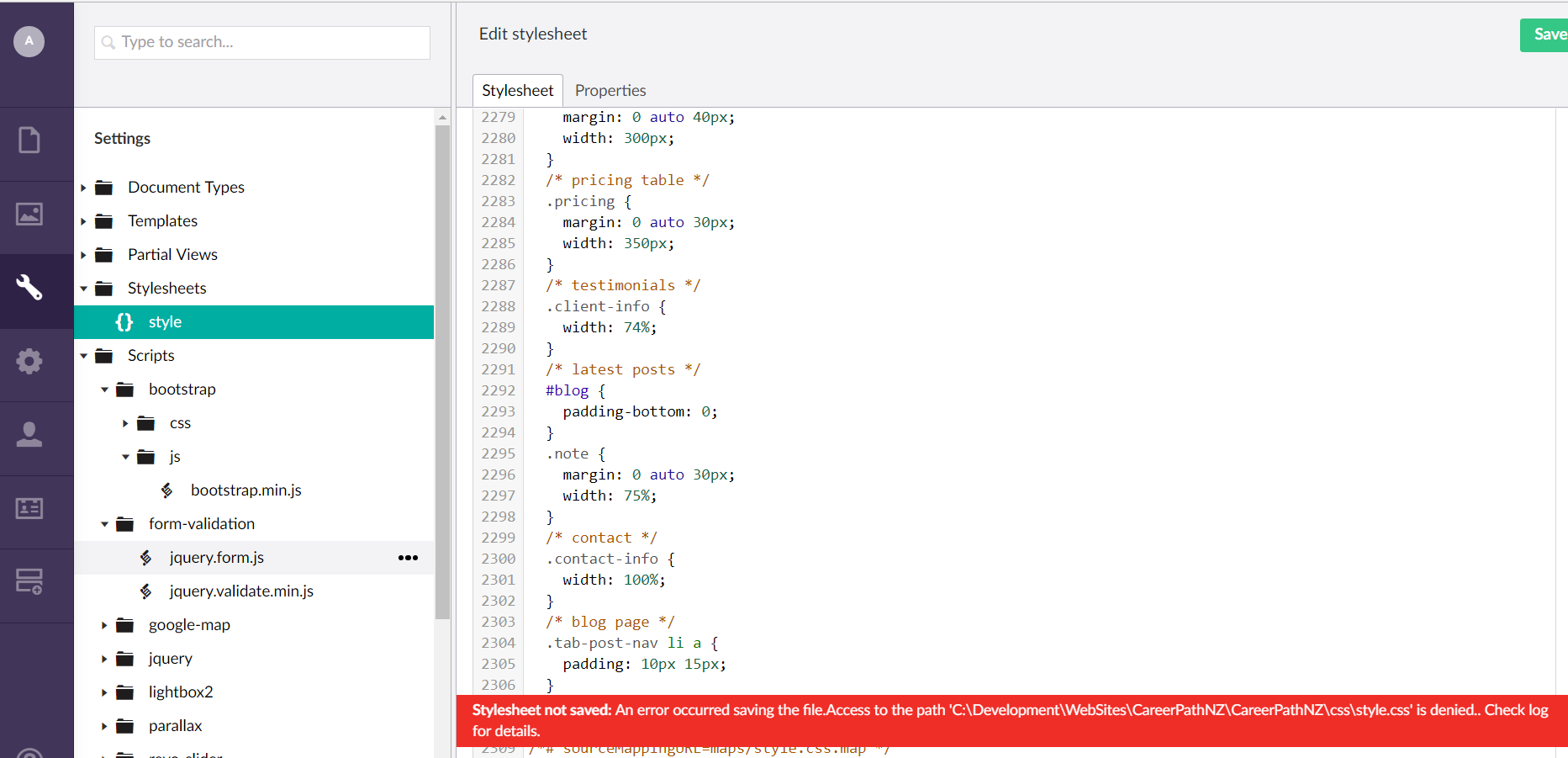This screenshot has height=758, width=1568.
Task: Click the css folder icon
Action: pyautogui.click(x=146, y=423)
